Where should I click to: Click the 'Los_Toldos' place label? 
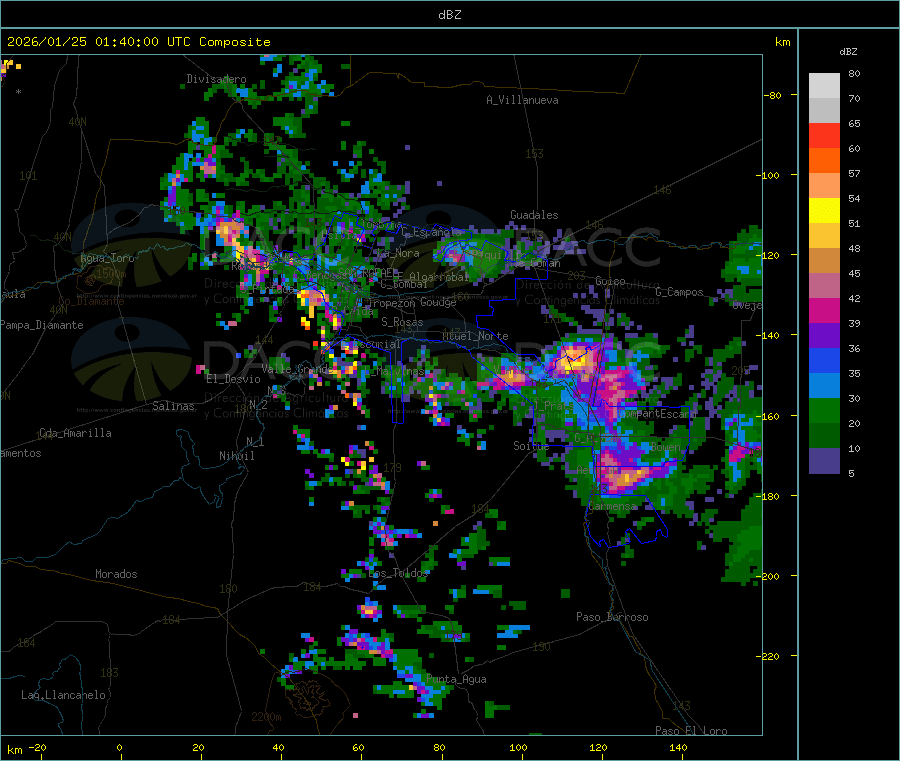pyautogui.click(x=398, y=573)
